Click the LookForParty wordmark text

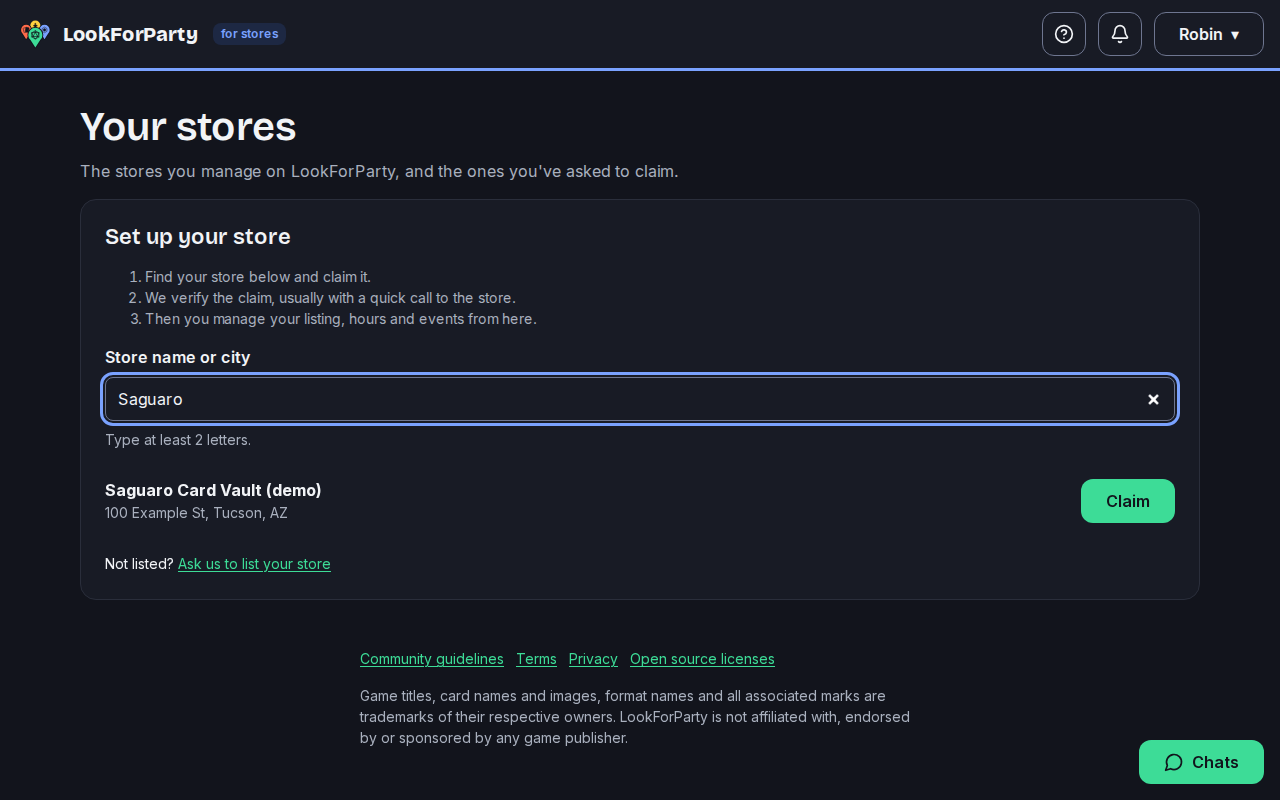pos(130,34)
